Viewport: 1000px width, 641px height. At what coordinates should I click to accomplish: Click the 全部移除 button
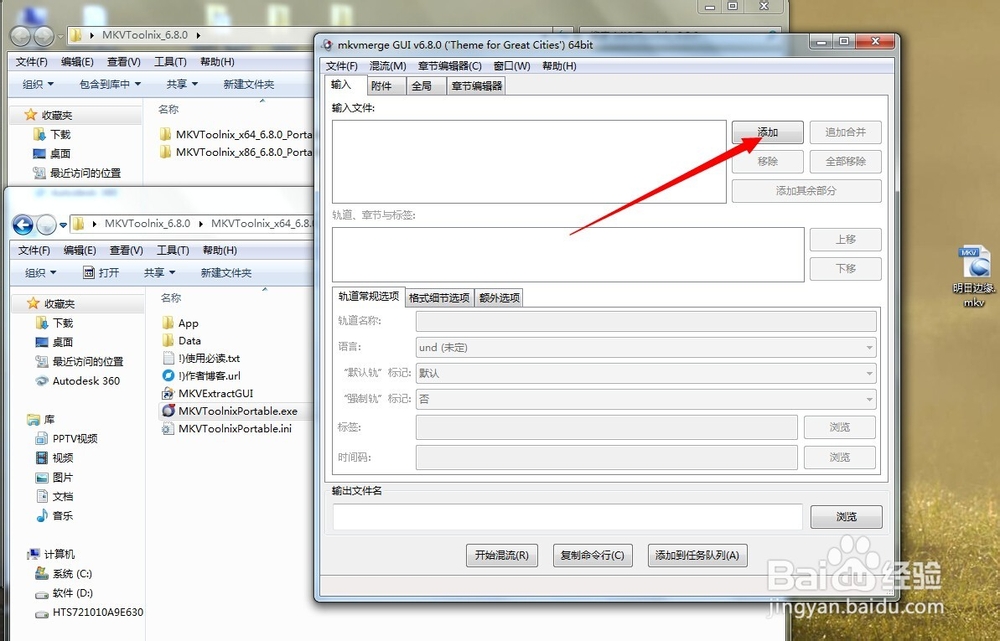pos(845,161)
